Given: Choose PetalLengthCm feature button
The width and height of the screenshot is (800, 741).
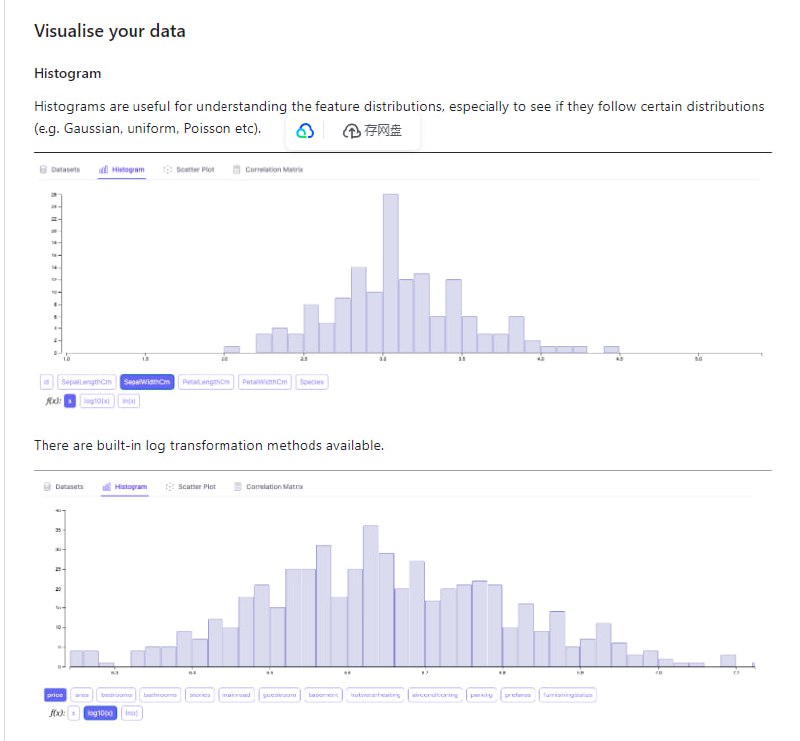Looking at the screenshot, I should (x=206, y=382).
